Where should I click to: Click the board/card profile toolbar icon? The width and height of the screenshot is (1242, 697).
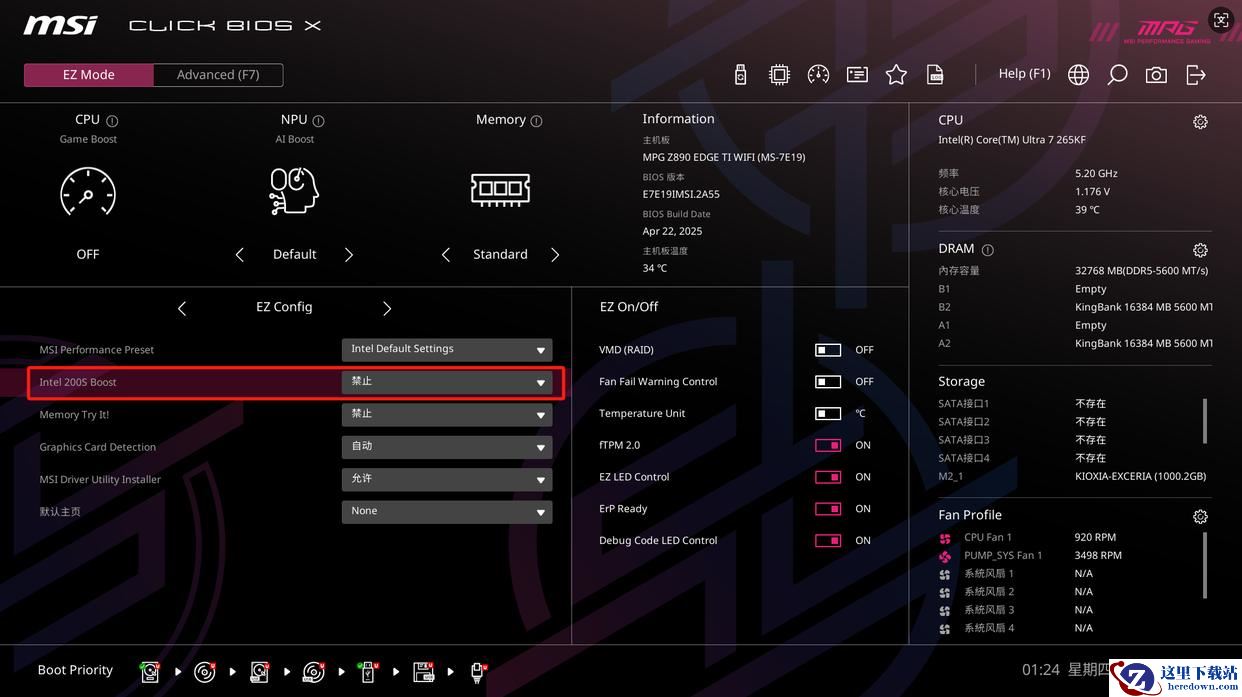(857, 75)
